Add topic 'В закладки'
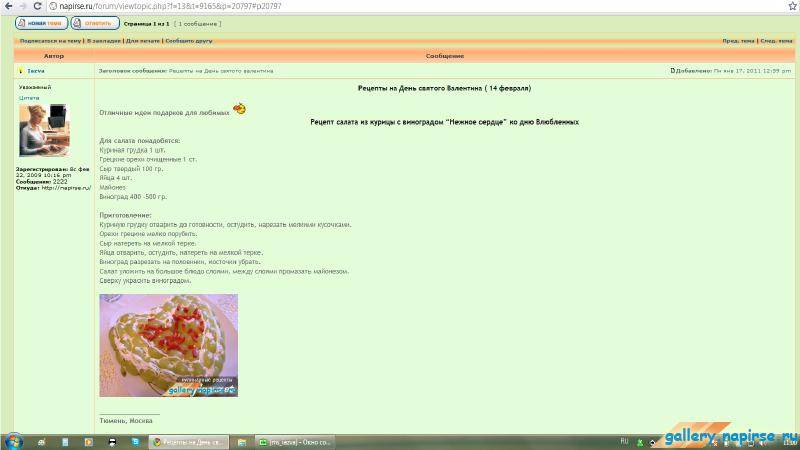Image resolution: width=800 pixels, height=450 pixels. tap(104, 41)
